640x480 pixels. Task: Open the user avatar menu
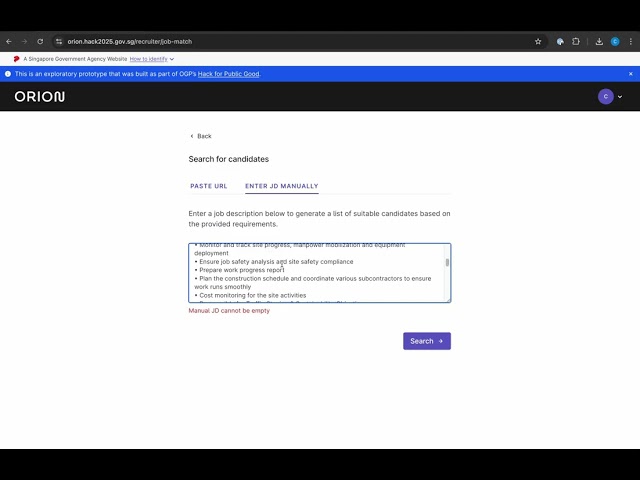tap(606, 97)
